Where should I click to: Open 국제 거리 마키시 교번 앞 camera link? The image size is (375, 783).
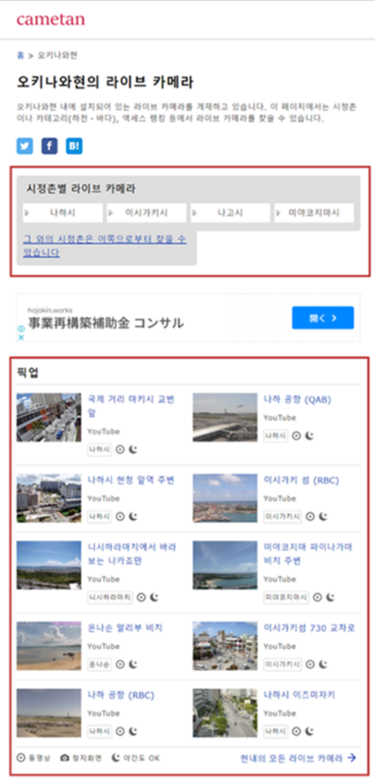[131, 406]
